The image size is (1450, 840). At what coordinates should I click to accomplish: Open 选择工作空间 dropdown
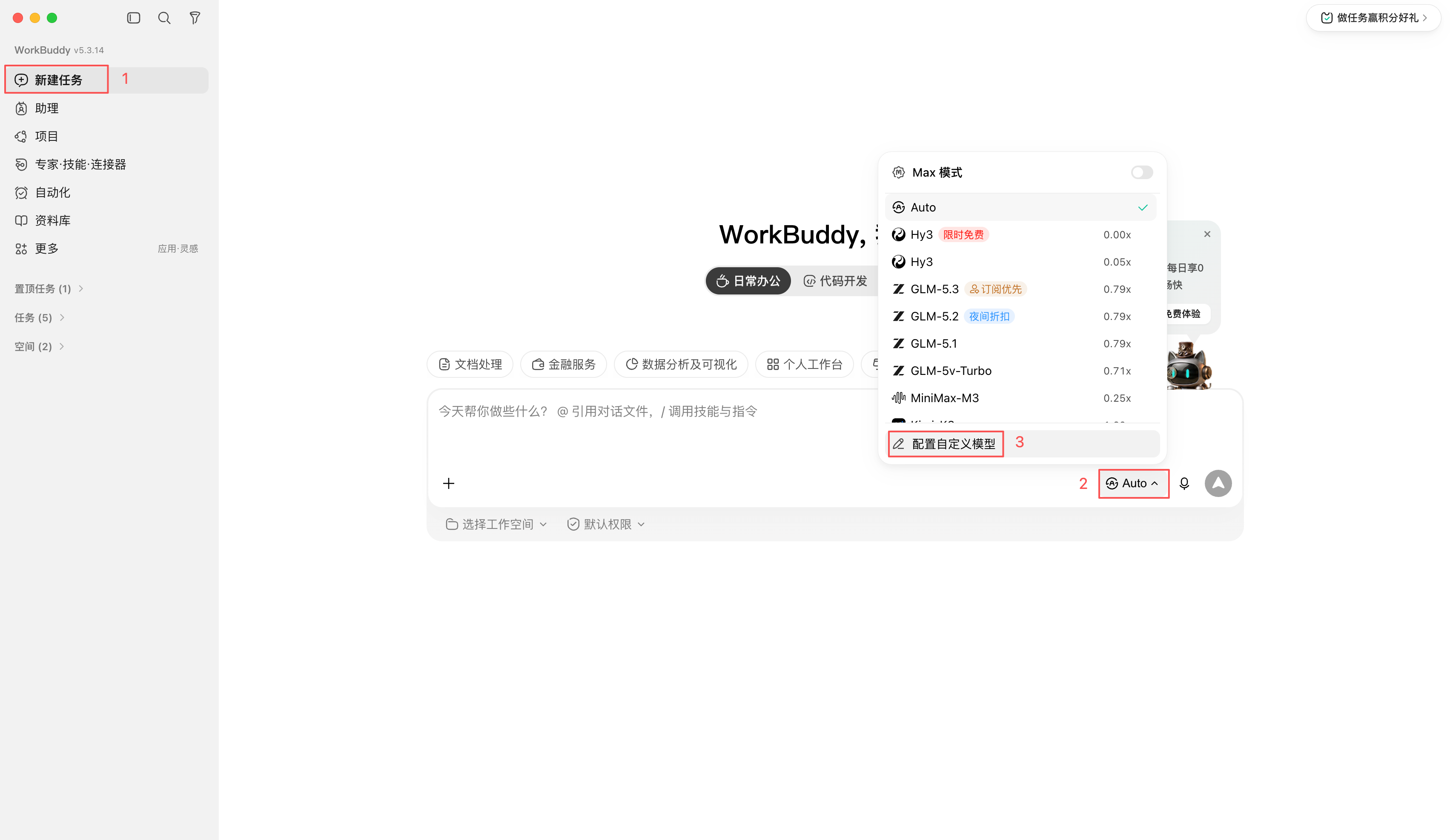[496, 524]
